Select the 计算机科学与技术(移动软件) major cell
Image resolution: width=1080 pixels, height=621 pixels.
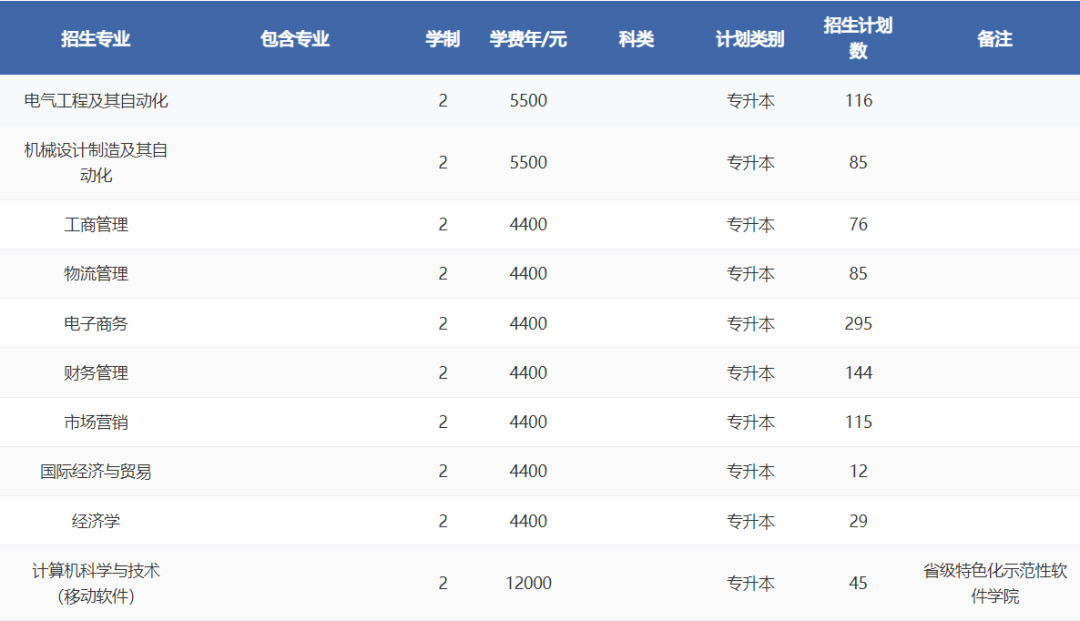[x=96, y=583]
